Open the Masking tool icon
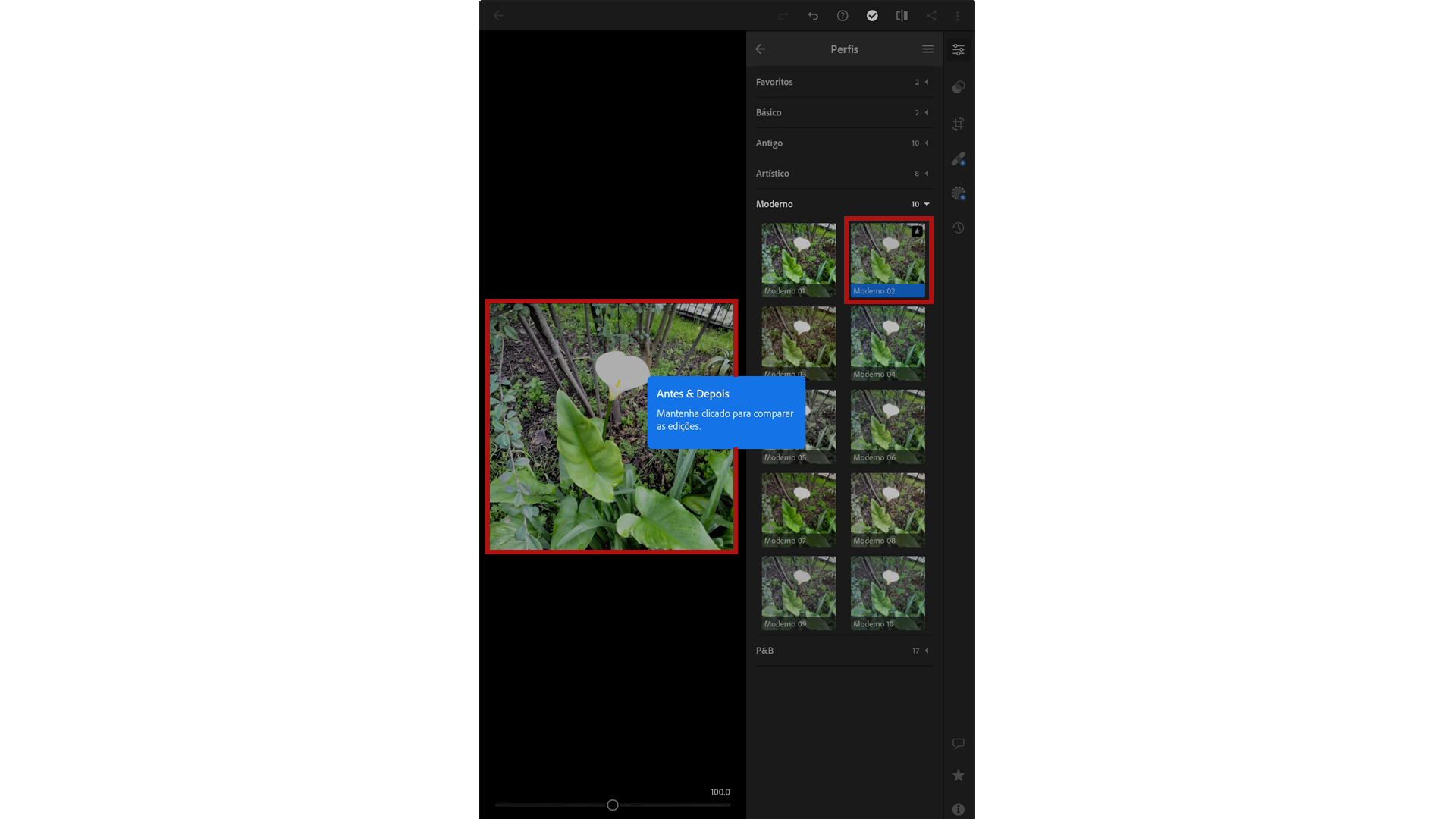This screenshot has width=1456, height=819. [959, 194]
